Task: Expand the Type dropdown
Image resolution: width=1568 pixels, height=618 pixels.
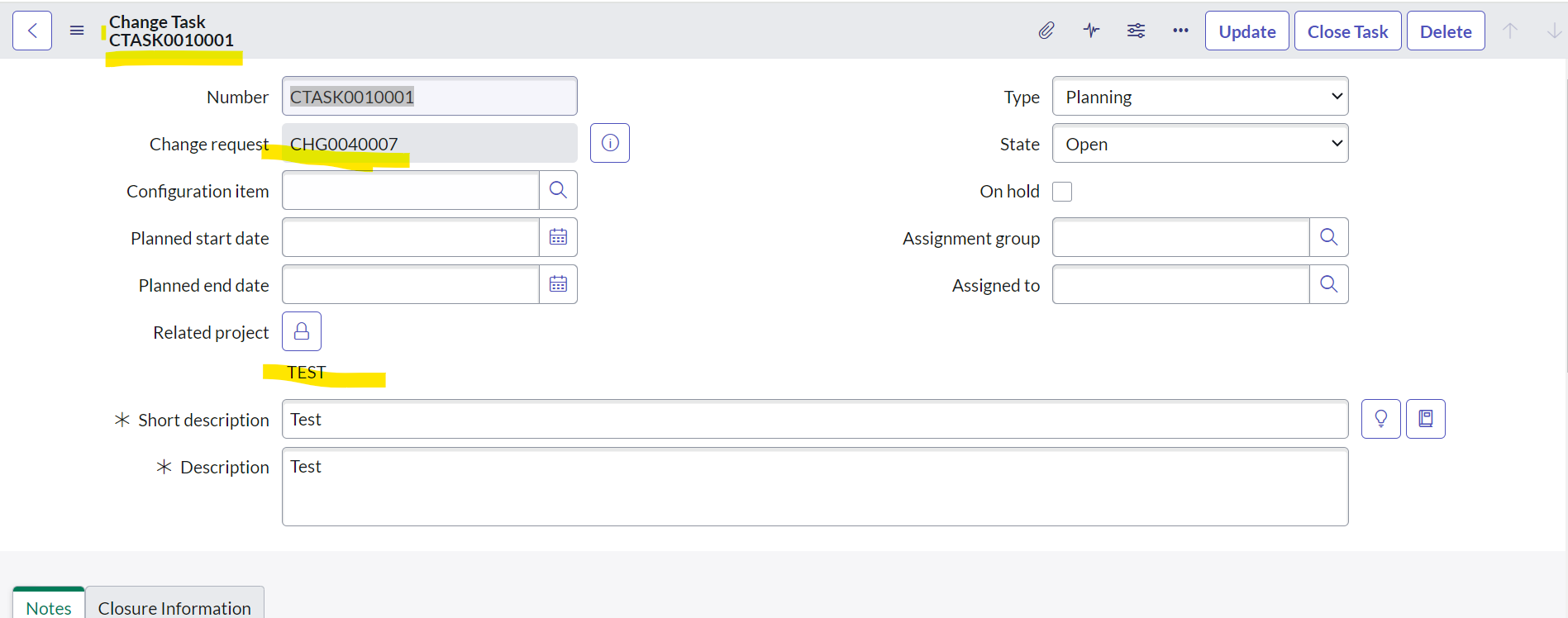Action: (x=1199, y=97)
